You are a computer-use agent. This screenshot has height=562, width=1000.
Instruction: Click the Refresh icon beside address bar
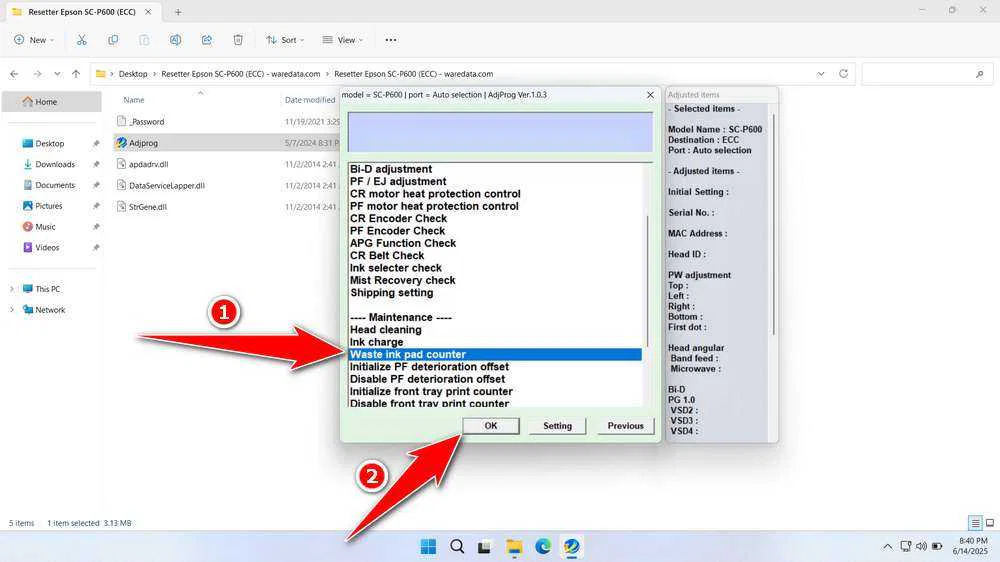pyautogui.click(x=844, y=74)
